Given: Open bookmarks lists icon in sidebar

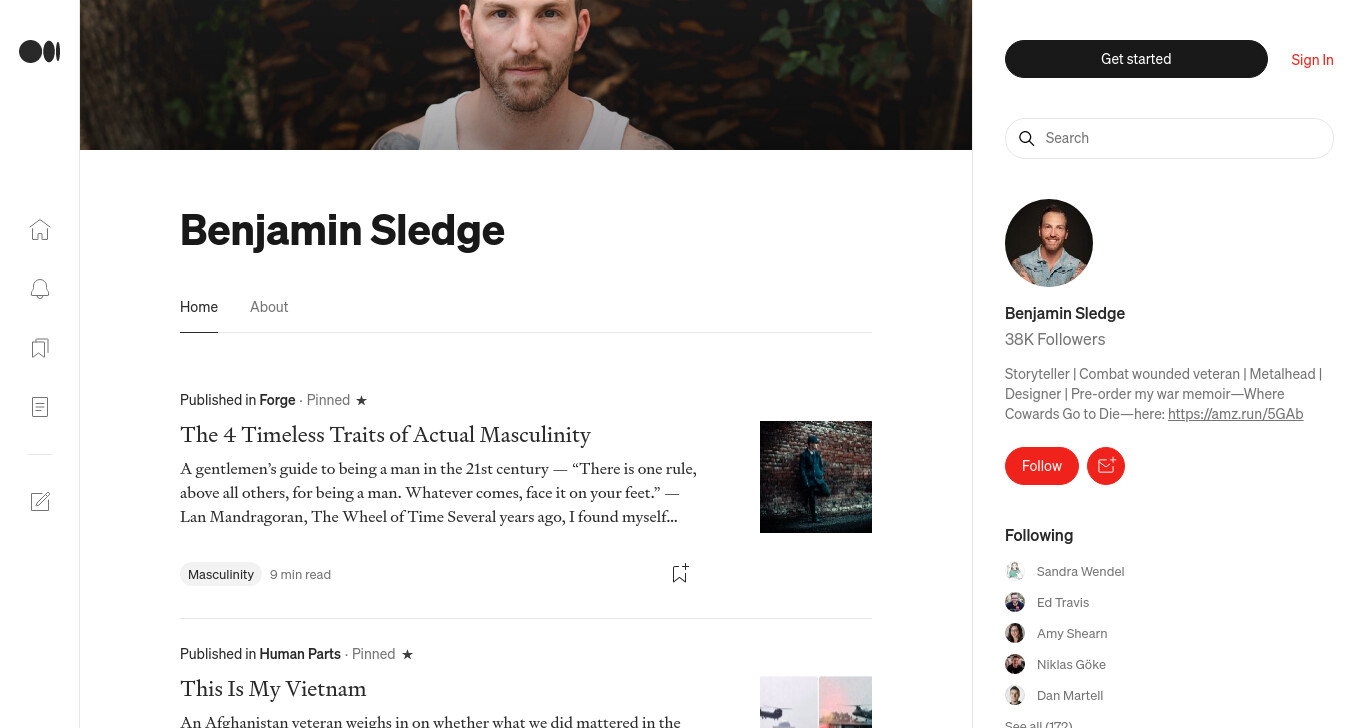Looking at the screenshot, I should (x=40, y=348).
